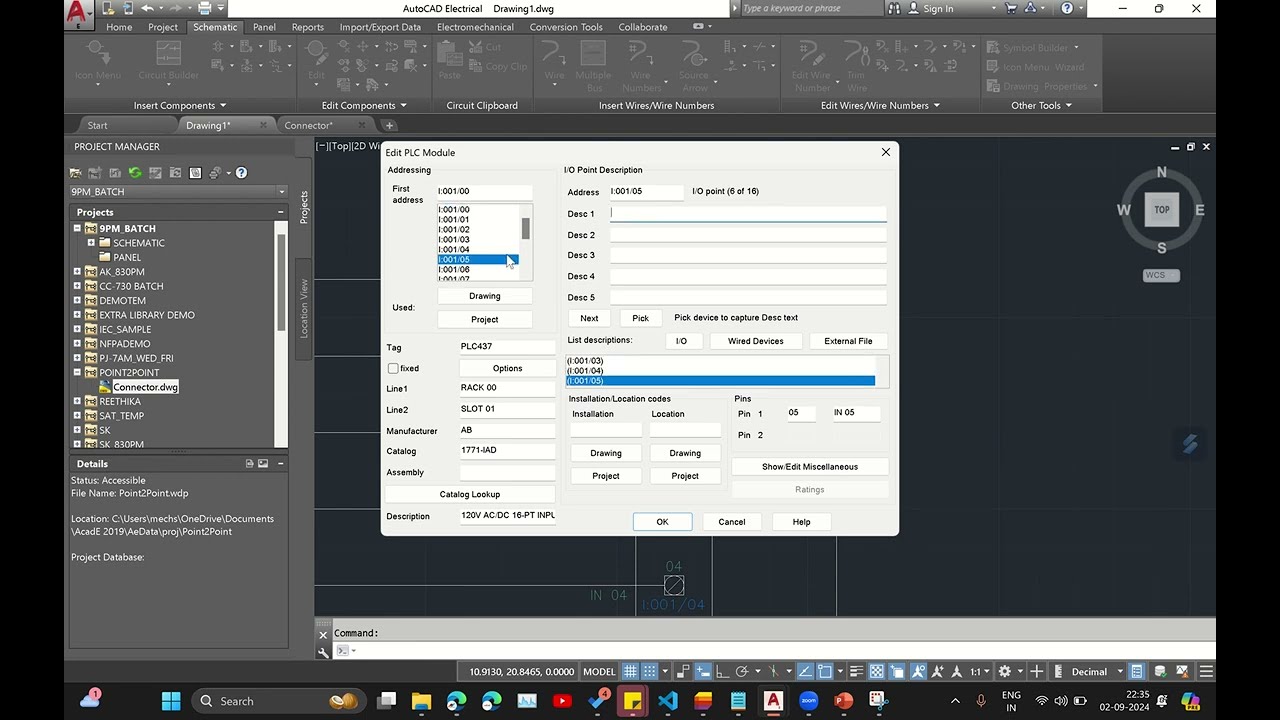
Task: Click the Tag field PLC437
Action: (508, 347)
